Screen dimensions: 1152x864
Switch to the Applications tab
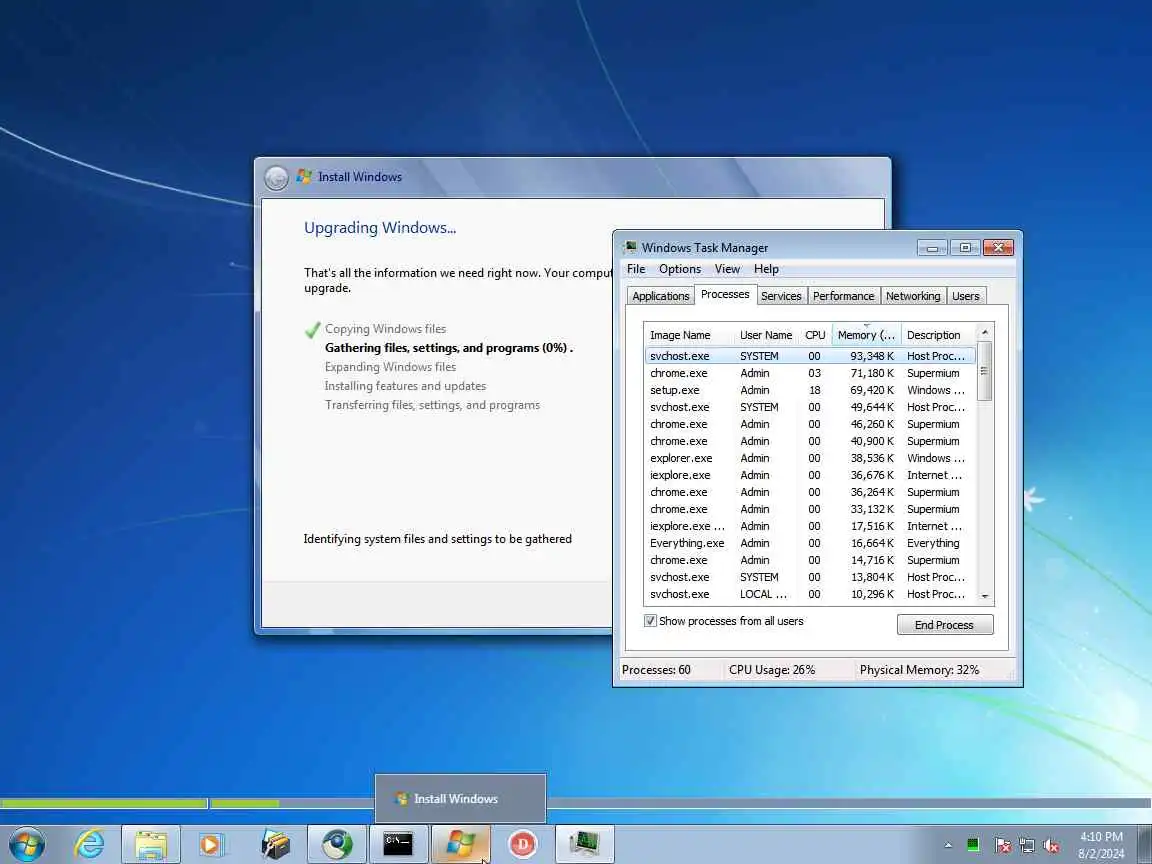660,295
